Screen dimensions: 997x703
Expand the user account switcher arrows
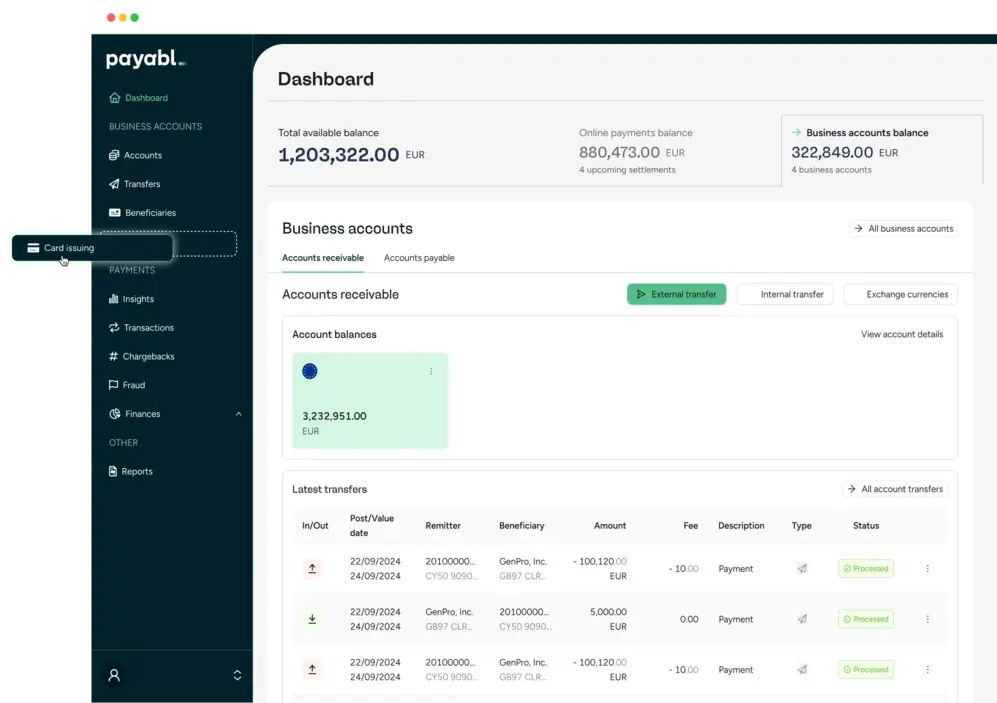pyautogui.click(x=237, y=675)
